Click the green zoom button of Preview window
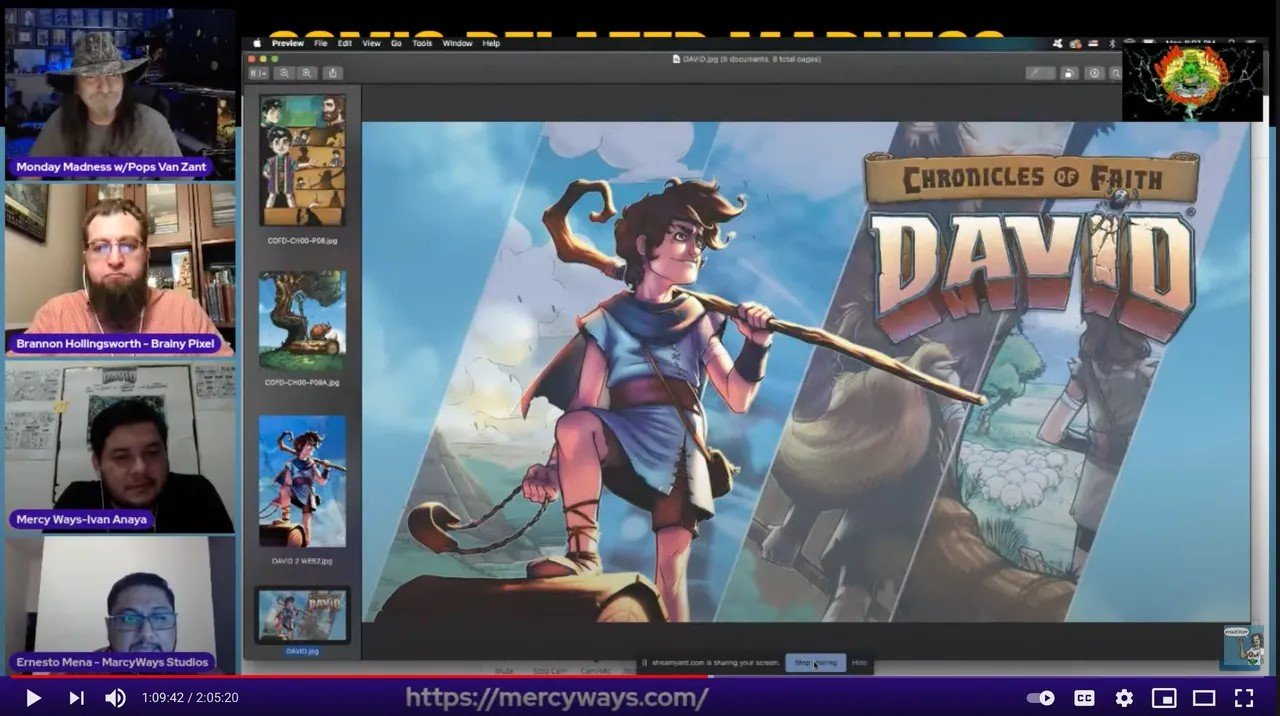 [275, 59]
